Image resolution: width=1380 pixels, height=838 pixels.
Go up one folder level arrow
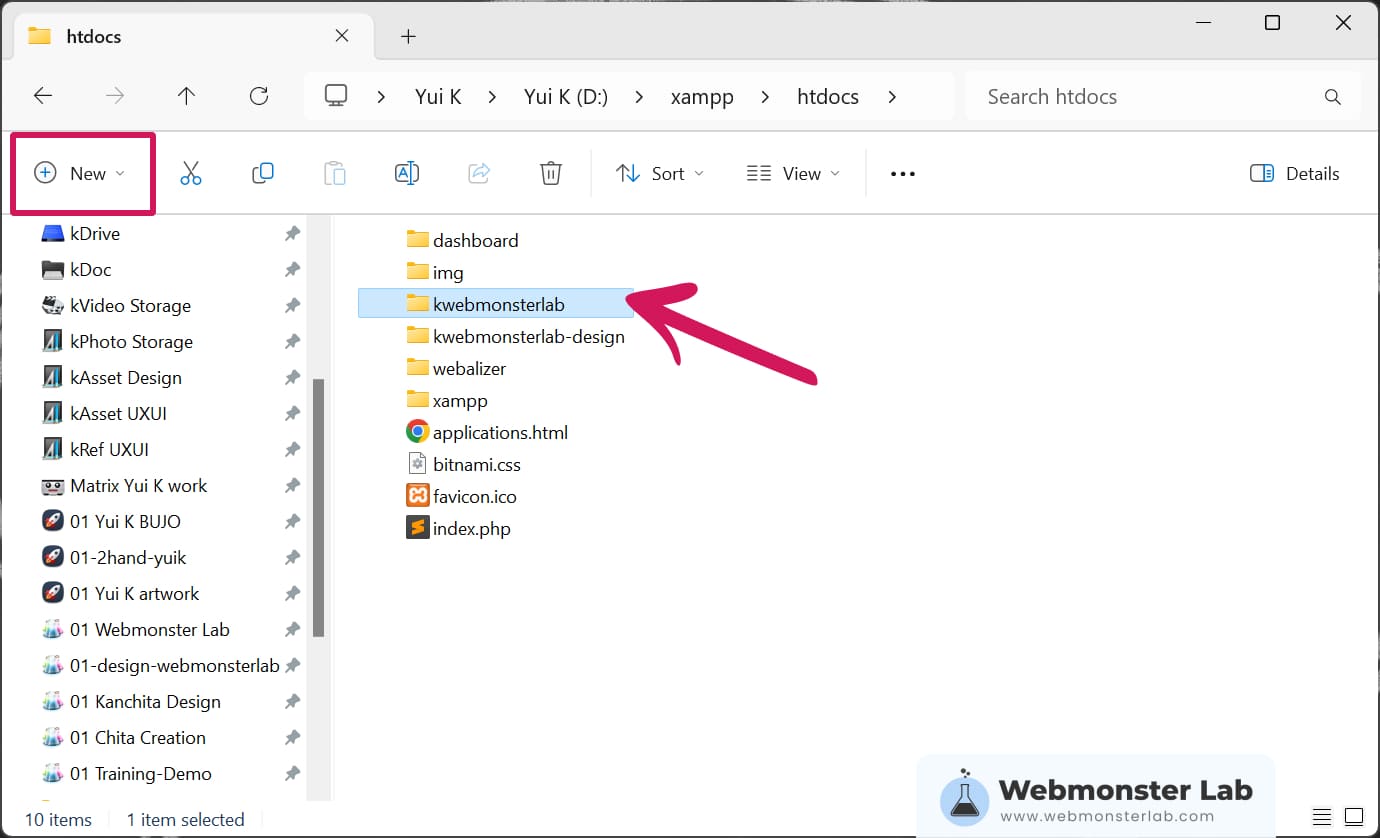[186, 97]
